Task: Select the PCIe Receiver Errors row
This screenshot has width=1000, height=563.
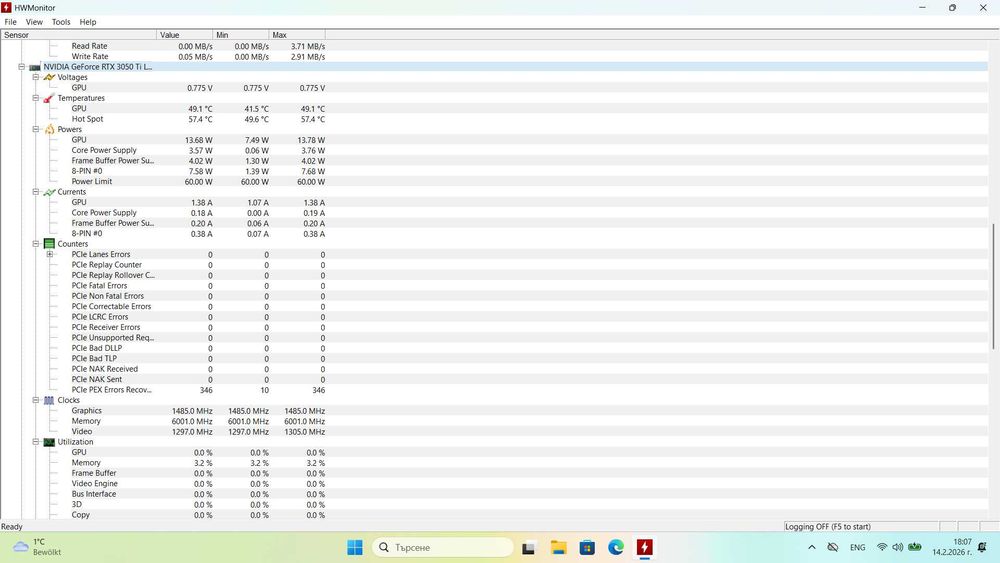Action: 494,328
